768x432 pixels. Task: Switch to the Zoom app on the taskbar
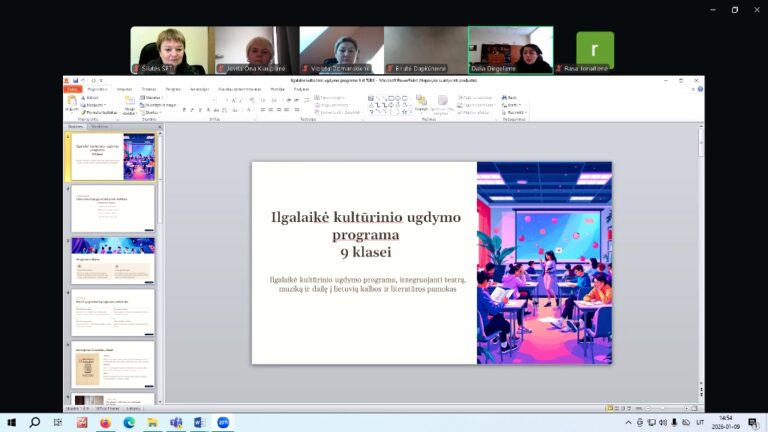coord(223,422)
